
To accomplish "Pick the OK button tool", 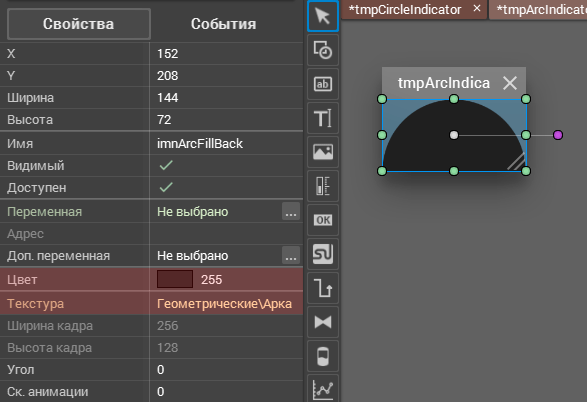I will [x=323, y=220].
